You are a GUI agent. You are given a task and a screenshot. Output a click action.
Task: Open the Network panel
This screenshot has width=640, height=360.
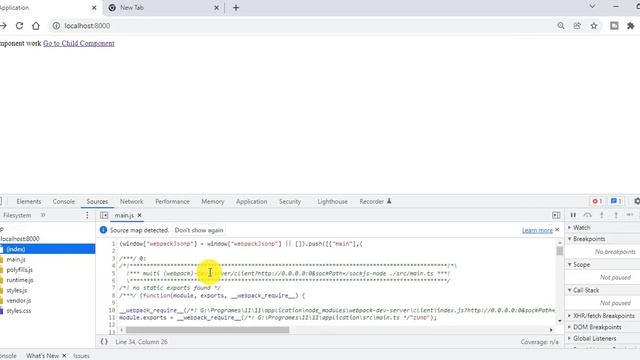coord(131,202)
